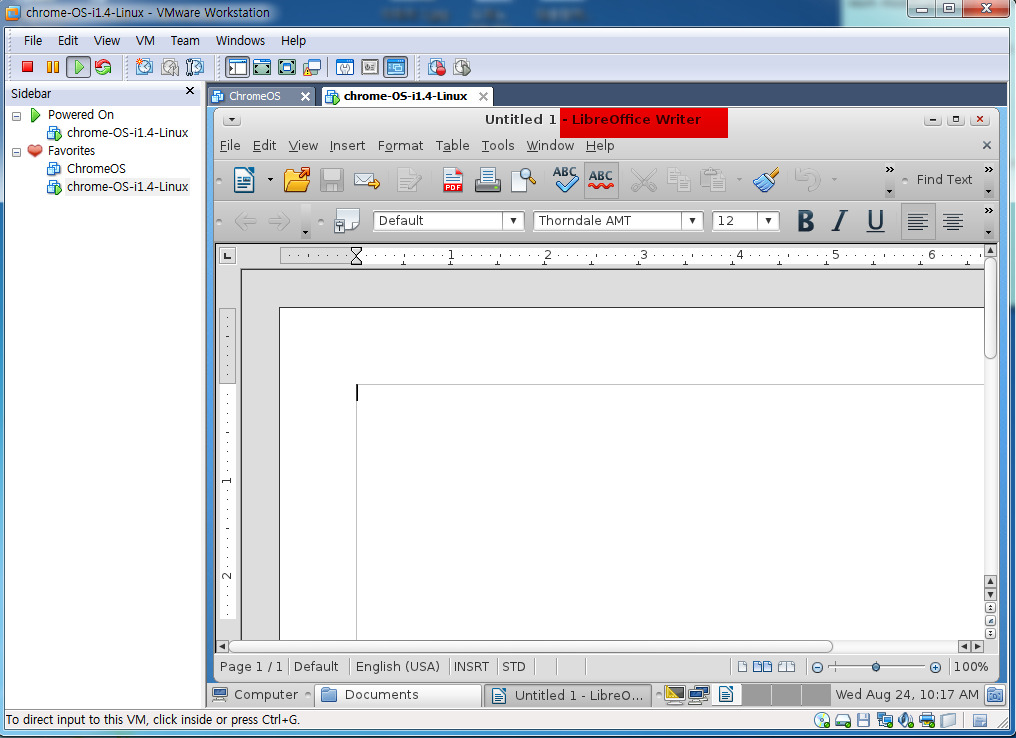Toggle Italic formatting
This screenshot has width=1016, height=738.
[x=840, y=221]
